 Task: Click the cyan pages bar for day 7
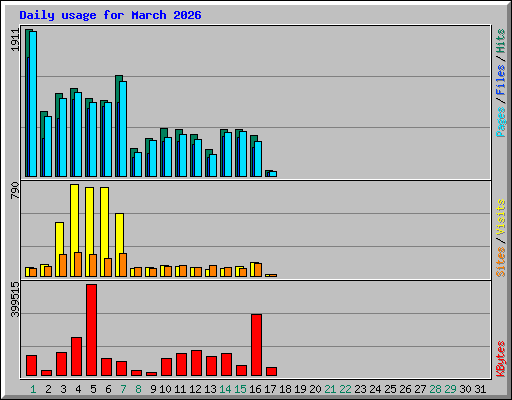coord(123,129)
